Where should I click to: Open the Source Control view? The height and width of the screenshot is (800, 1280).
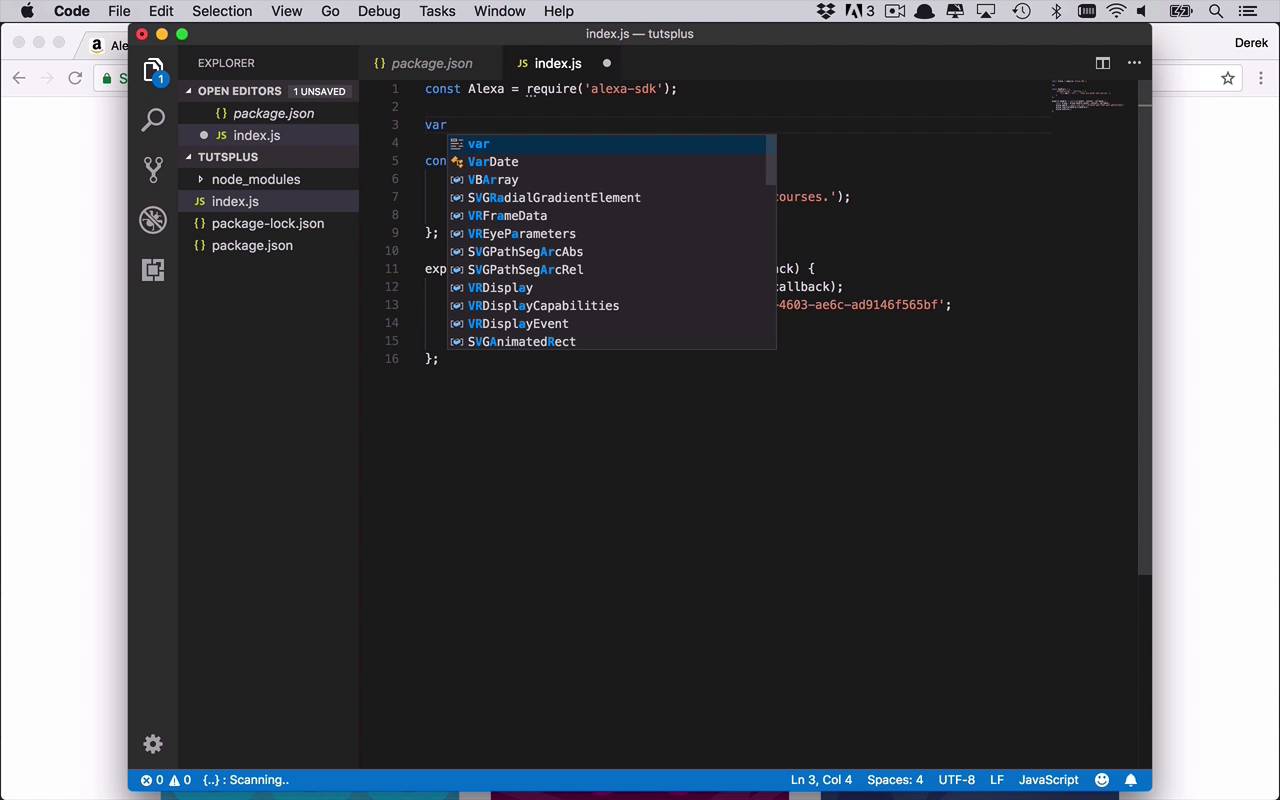pyautogui.click(x=153, y=170)
